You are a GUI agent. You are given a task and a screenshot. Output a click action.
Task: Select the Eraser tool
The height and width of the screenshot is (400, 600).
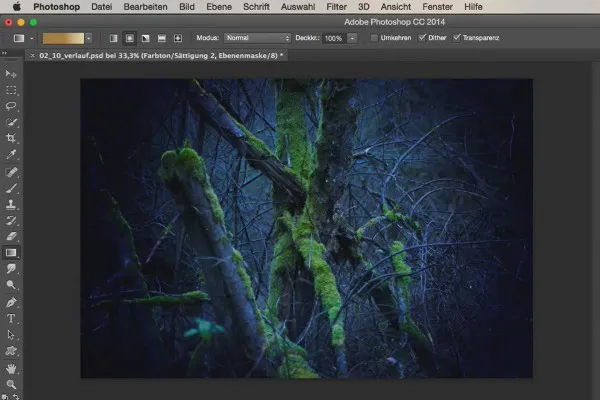11,237
